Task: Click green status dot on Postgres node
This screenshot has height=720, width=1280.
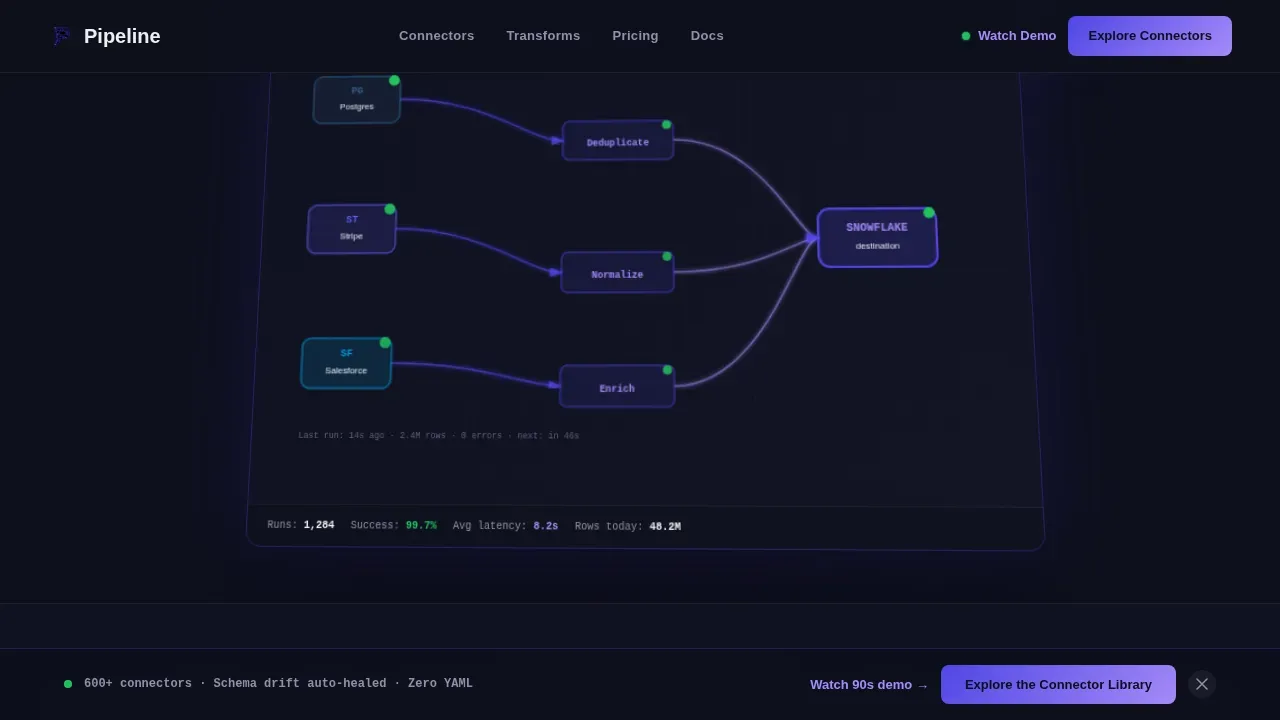Action: pos(394,80)
